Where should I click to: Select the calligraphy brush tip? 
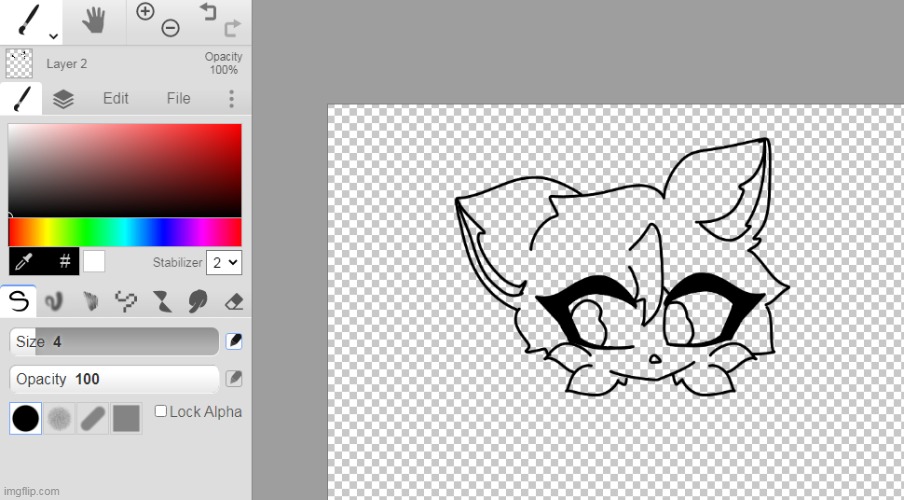pyautogui.click(x=92, y=418)
